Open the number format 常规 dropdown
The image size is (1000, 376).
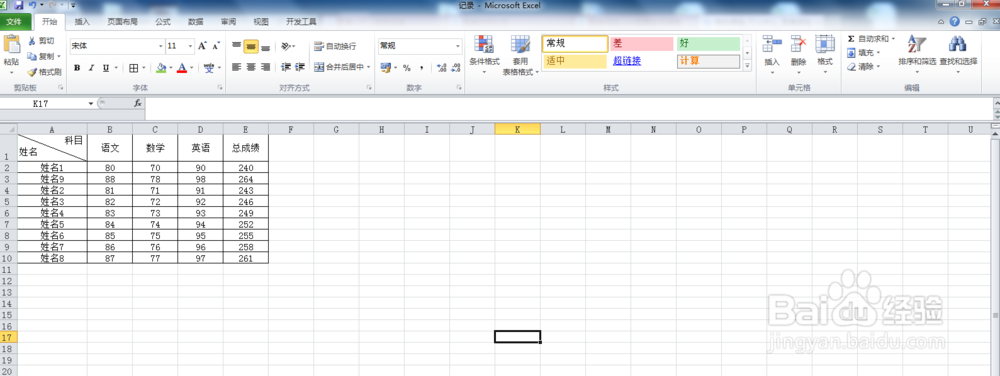coord(458,46)
